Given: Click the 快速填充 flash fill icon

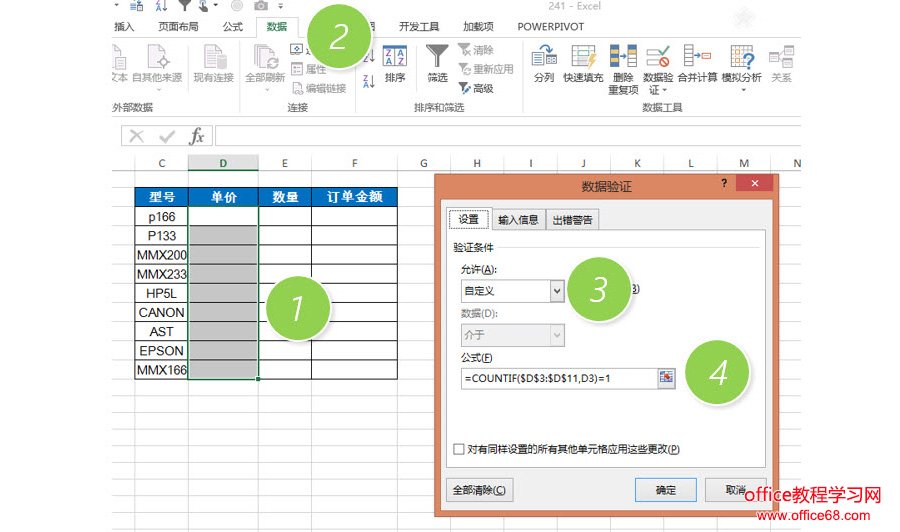Looking at the screenshot, I should tap(583, 64).
